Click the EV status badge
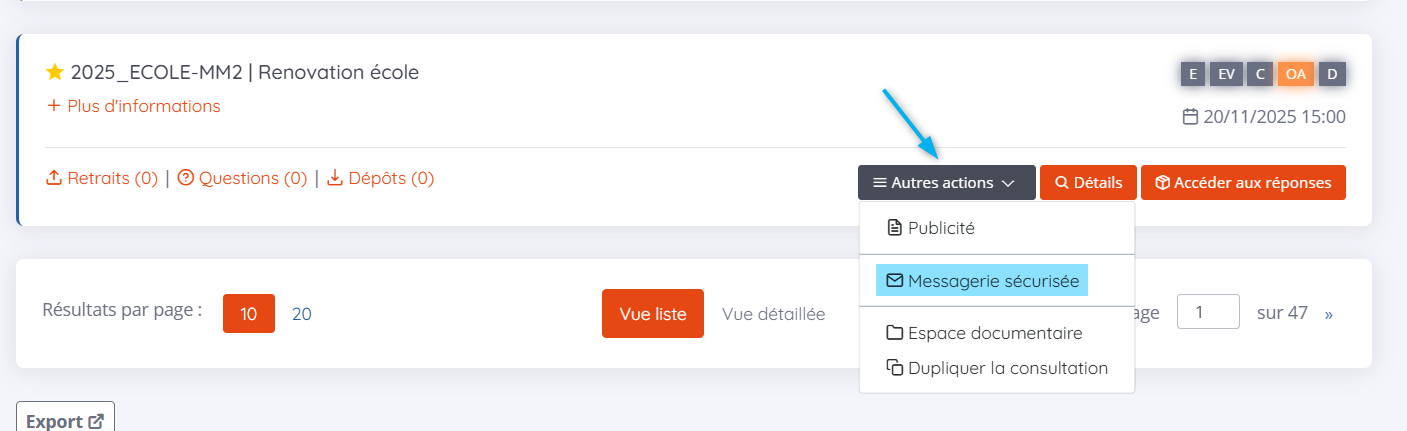Viewport: 1407px width, 431px height. [1225, 73]
